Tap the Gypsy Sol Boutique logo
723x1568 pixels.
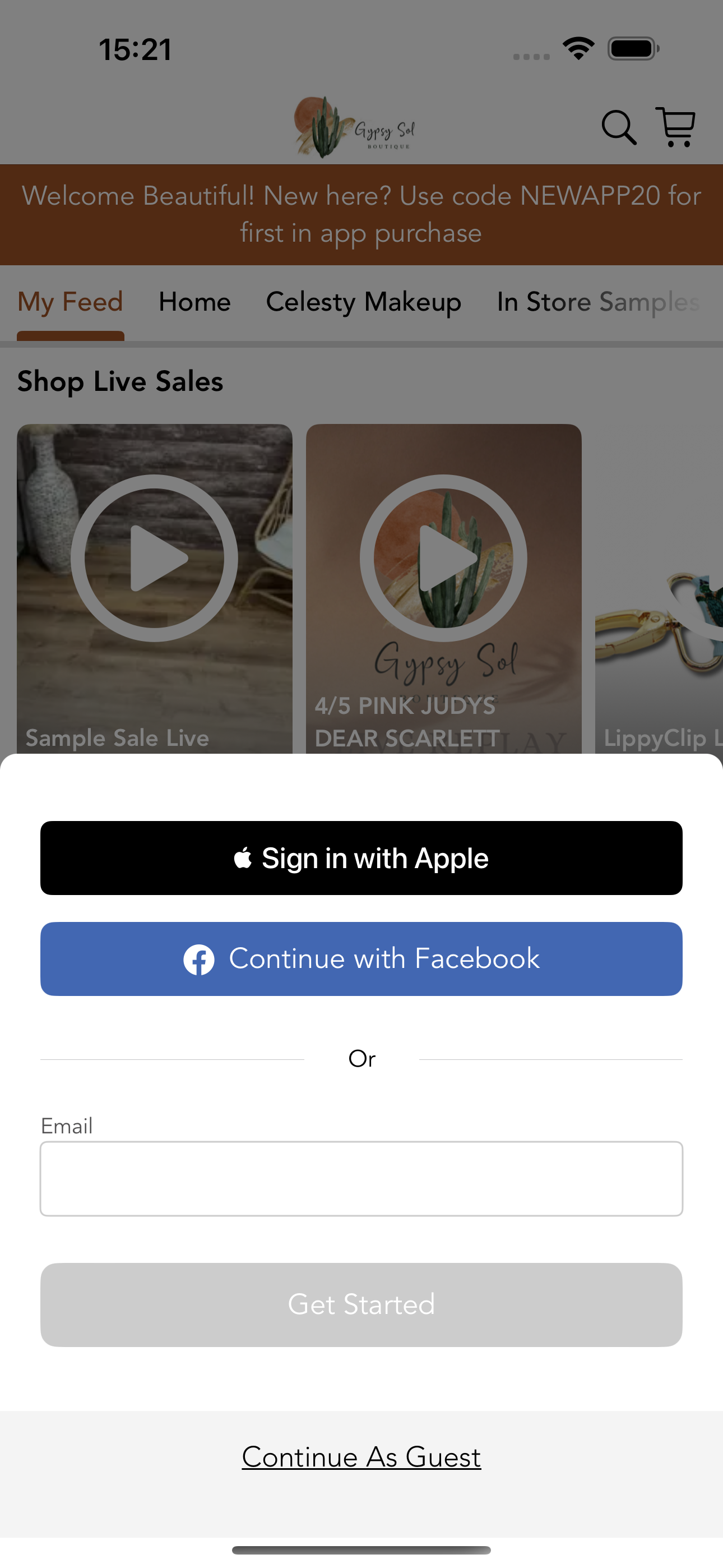355,127
